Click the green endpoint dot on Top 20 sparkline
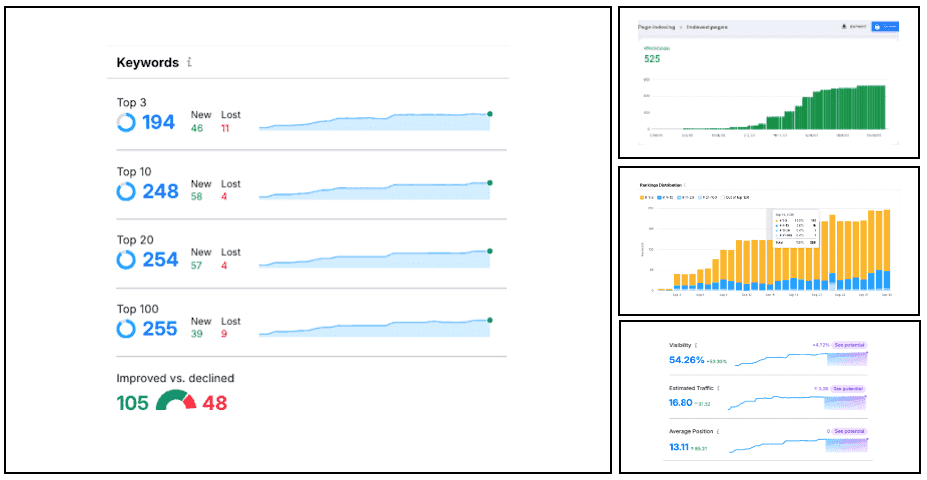 490,251
